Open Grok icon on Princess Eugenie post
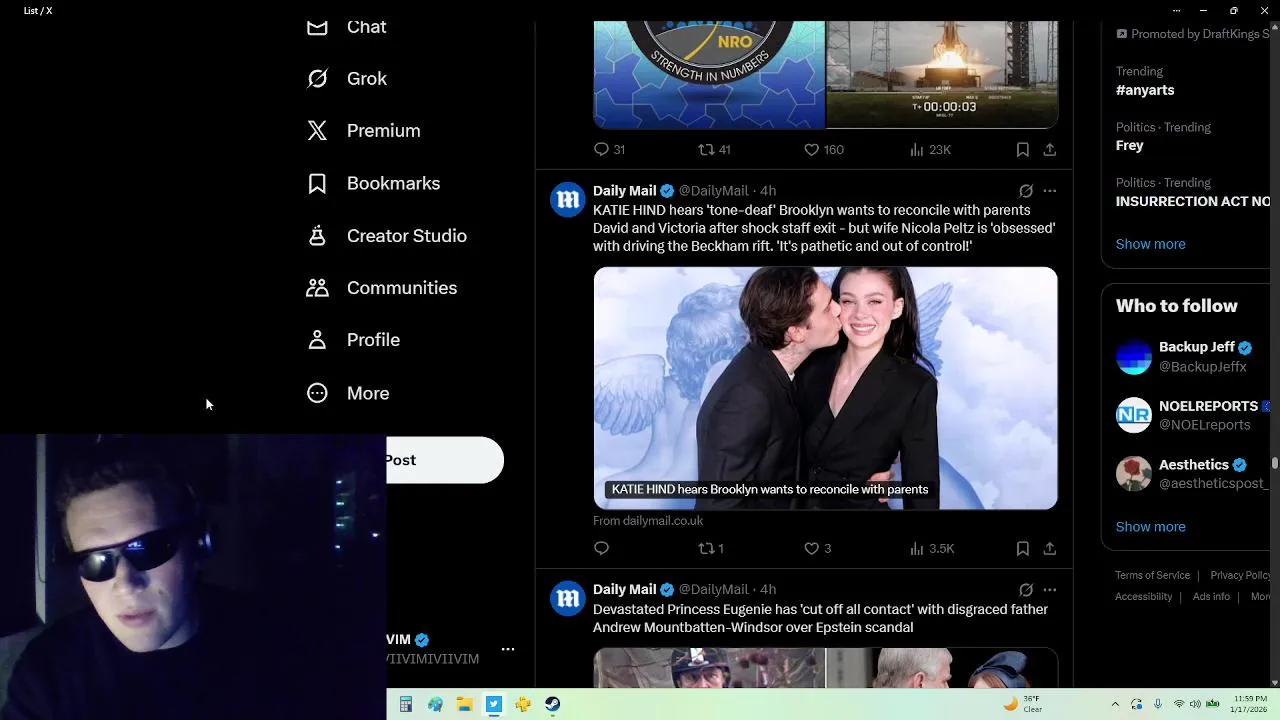 pyautogui.click(x=1026, y=589)
